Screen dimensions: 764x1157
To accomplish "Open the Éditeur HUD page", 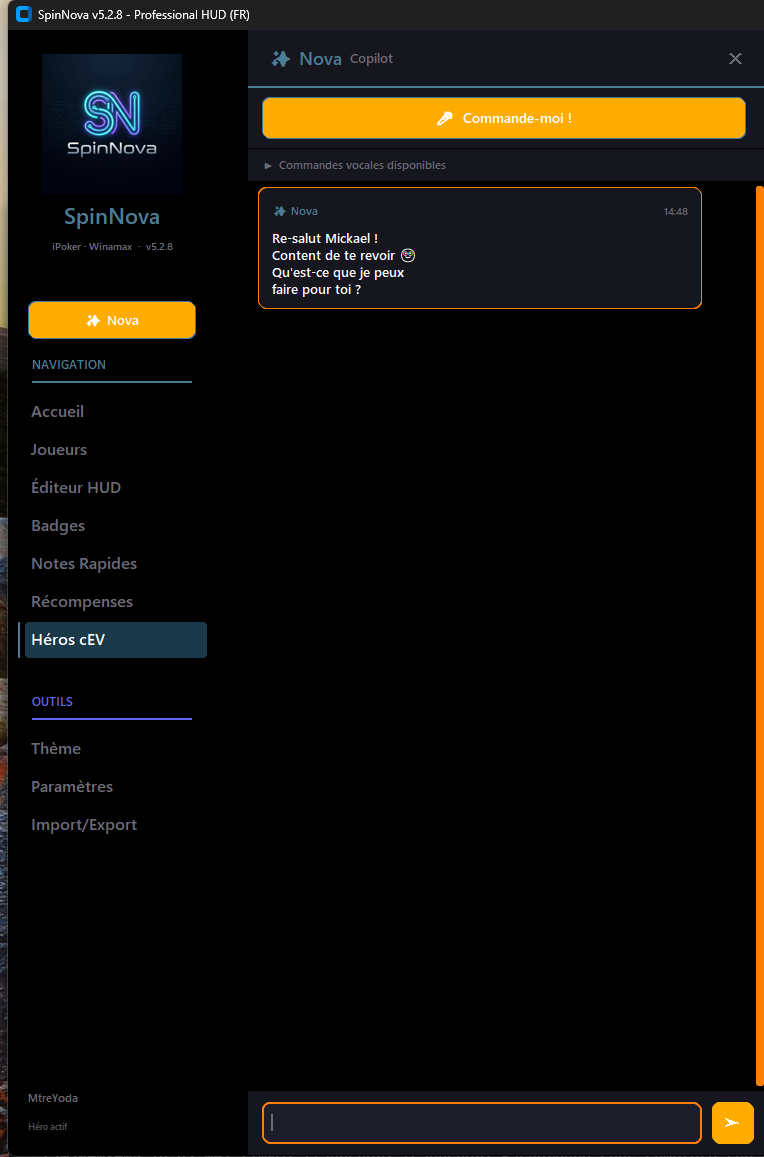I will coord(76,488).
